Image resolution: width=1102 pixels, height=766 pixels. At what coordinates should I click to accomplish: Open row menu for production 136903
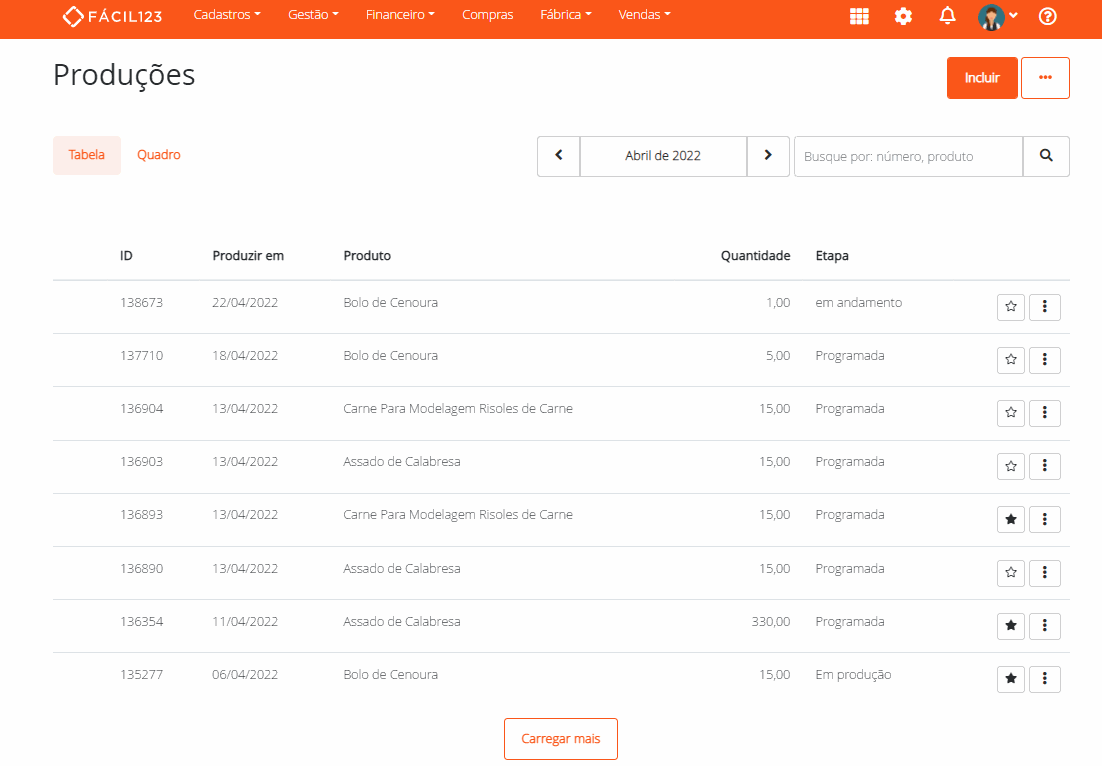point(1044,466)
